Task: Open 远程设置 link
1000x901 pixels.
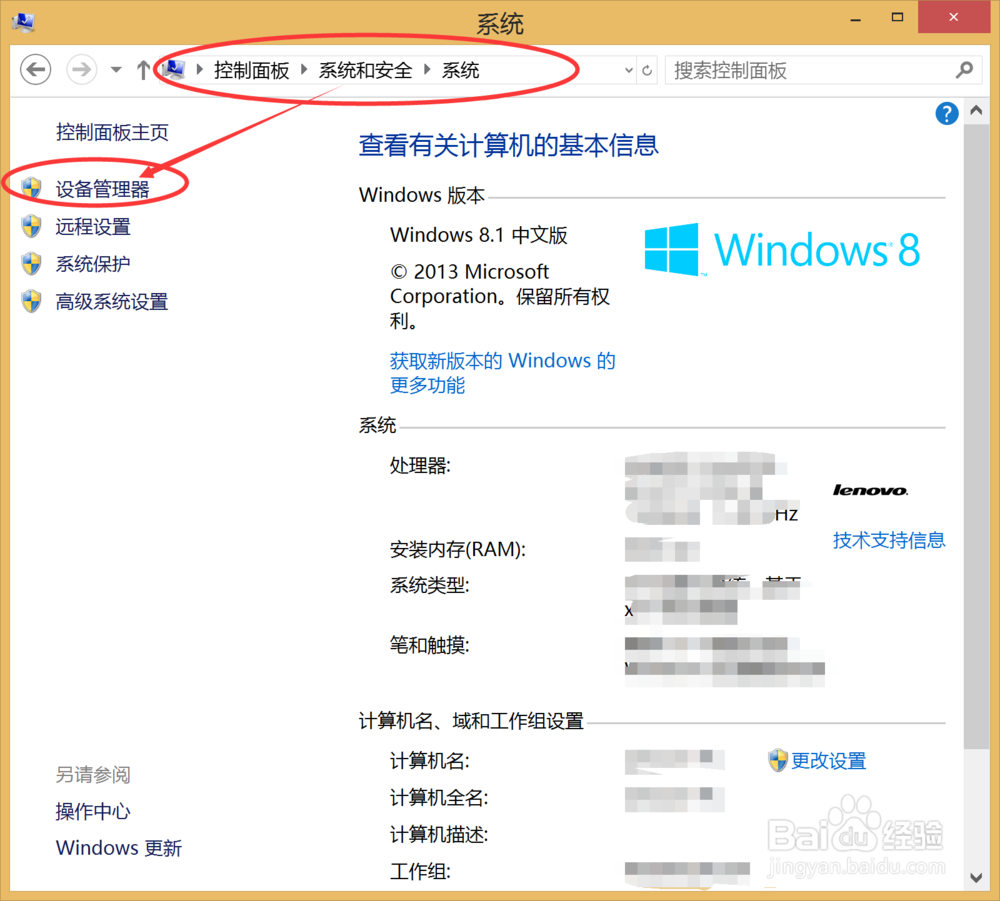Action: pos(93,226)
